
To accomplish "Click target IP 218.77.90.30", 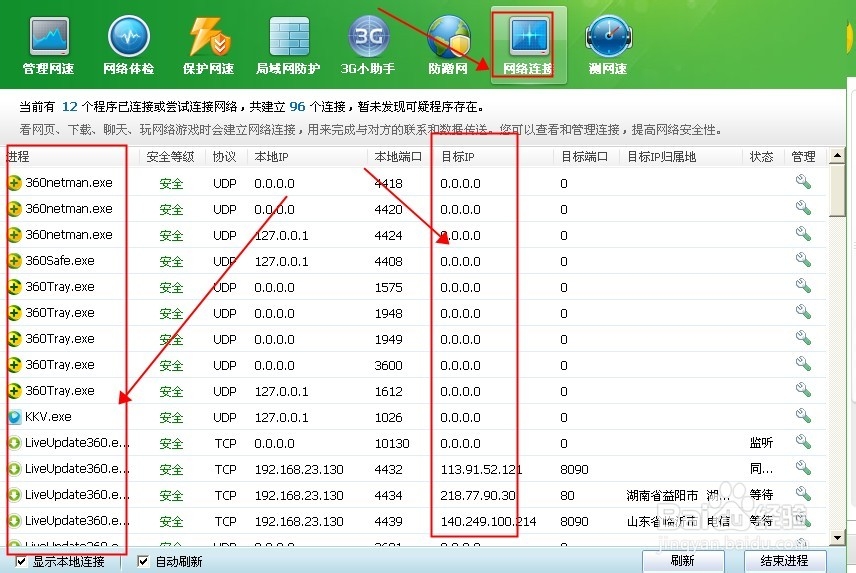I will pos(478,496).
